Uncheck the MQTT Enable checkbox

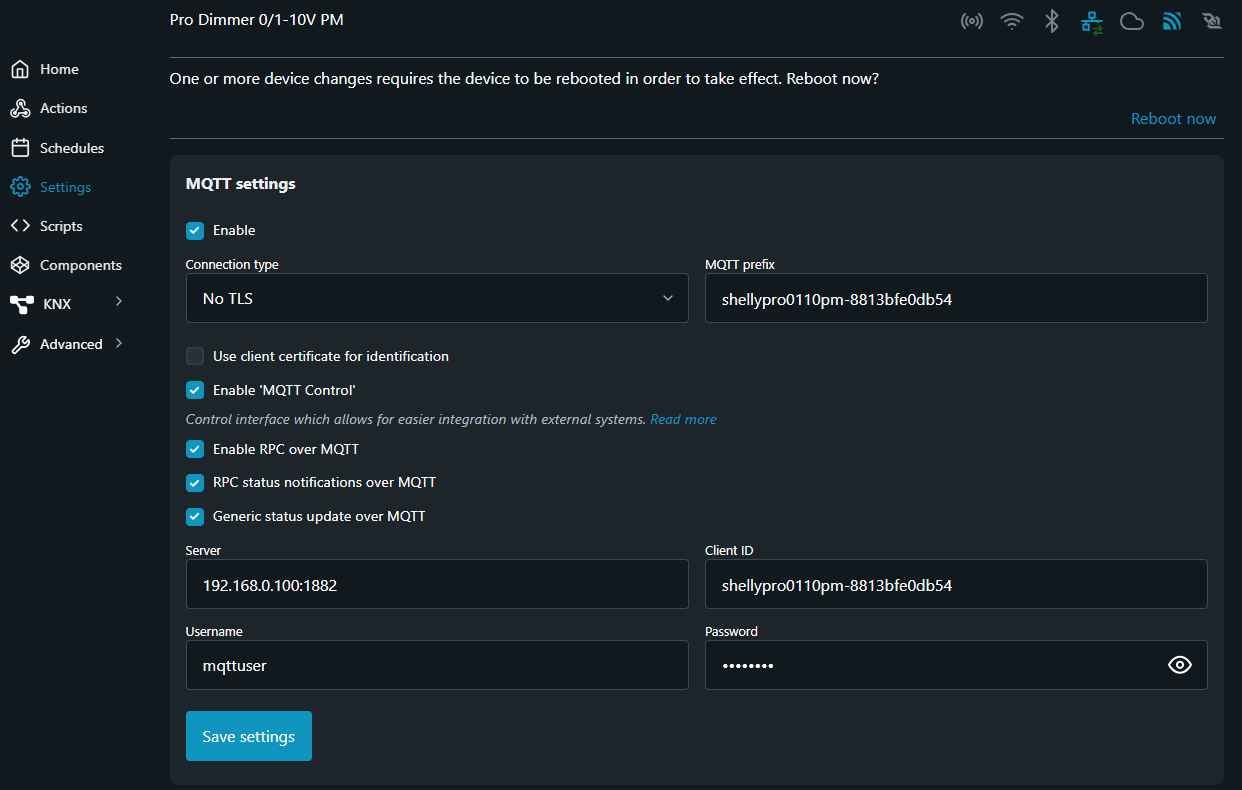coord(195,230)
